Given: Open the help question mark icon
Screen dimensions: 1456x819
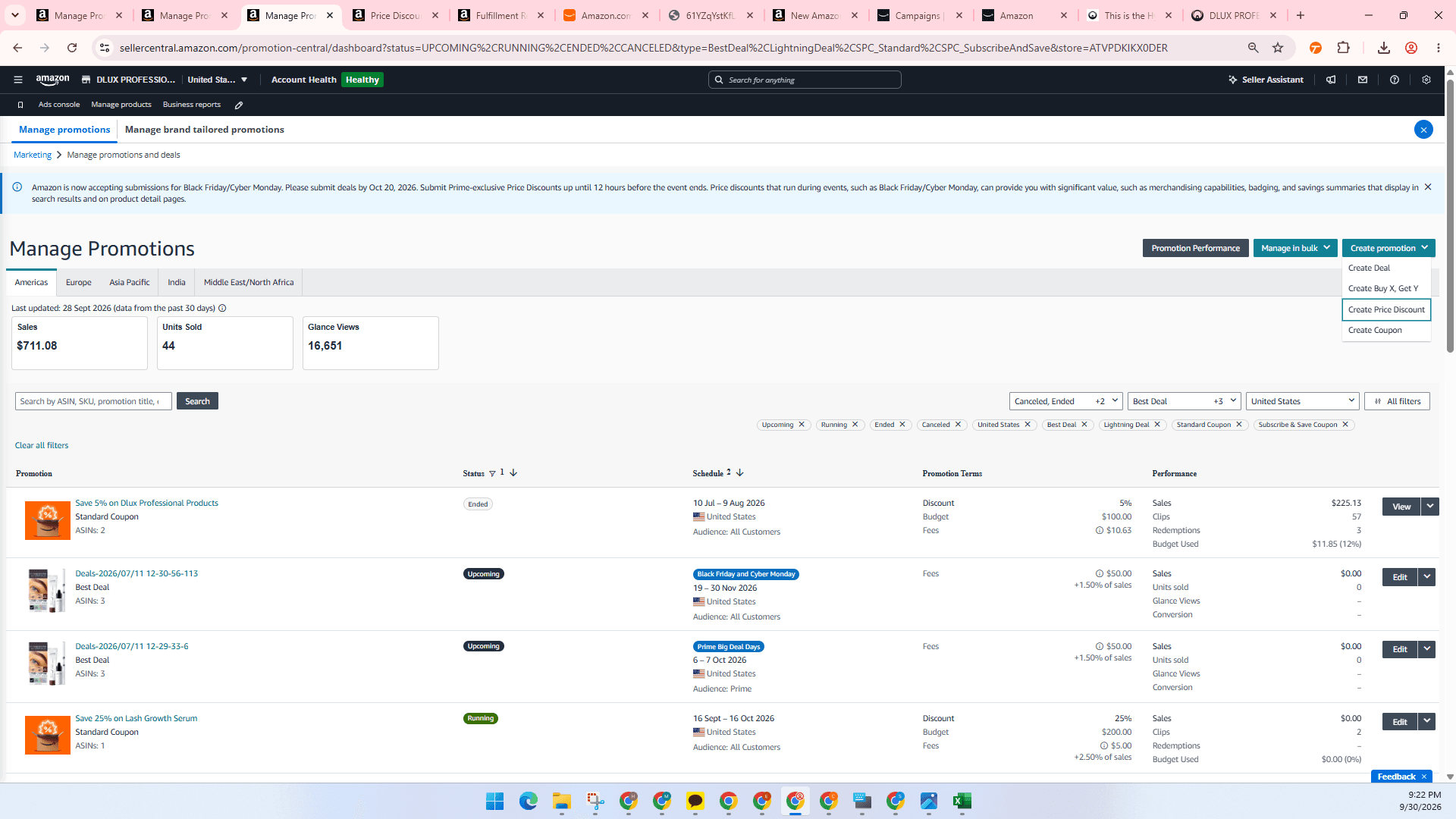Looking at the screenshot, I should 1395,80.
